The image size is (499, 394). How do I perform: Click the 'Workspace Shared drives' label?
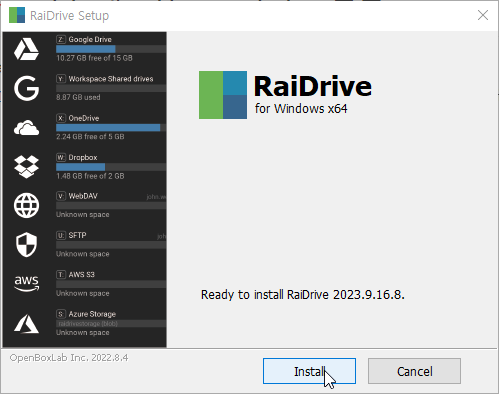click(x=111, y=79)
